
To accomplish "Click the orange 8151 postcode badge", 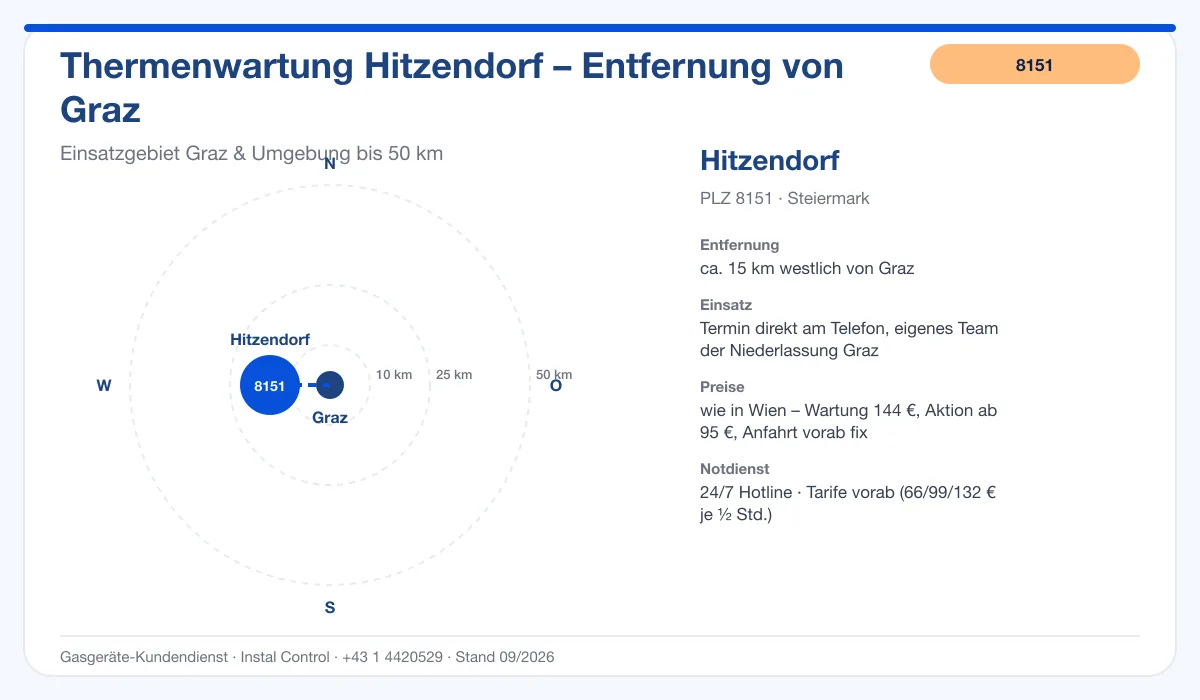I will [x=1035, y=64].
